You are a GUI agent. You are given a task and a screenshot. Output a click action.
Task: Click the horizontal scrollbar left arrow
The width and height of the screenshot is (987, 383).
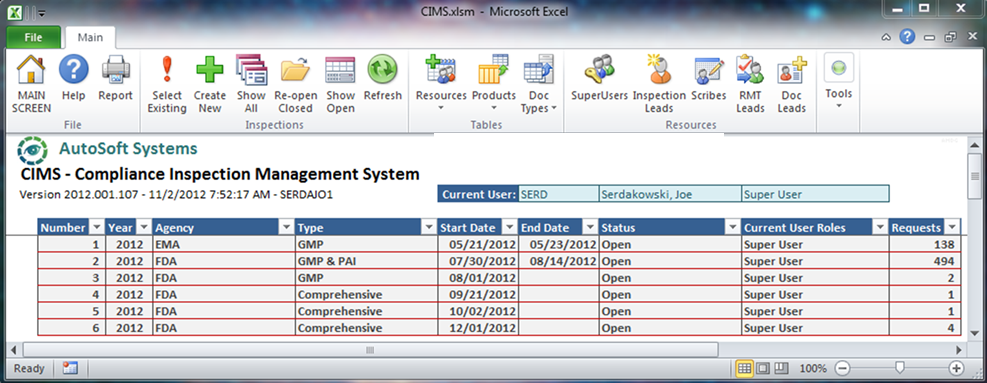point(14,350)
